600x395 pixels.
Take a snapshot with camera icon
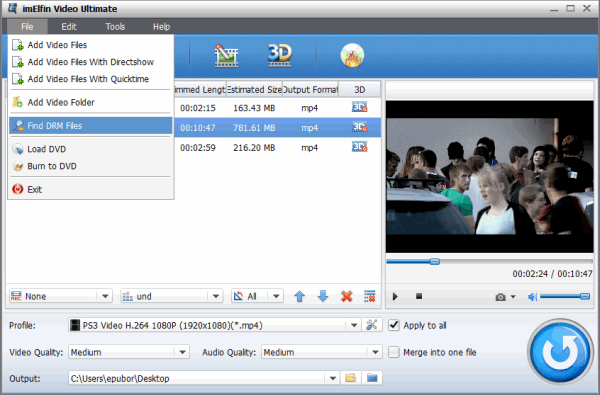(500, 297)
